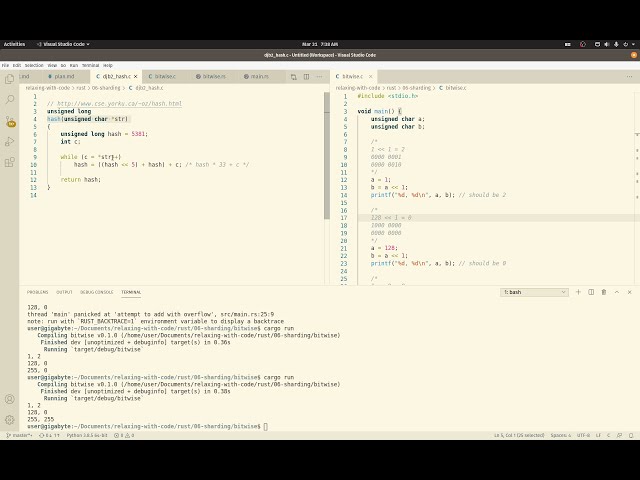Screen dimensions: 640x480
Task: Click the Python 3.8.5 64-bit interpreter status
Action: tap(87, 436)
